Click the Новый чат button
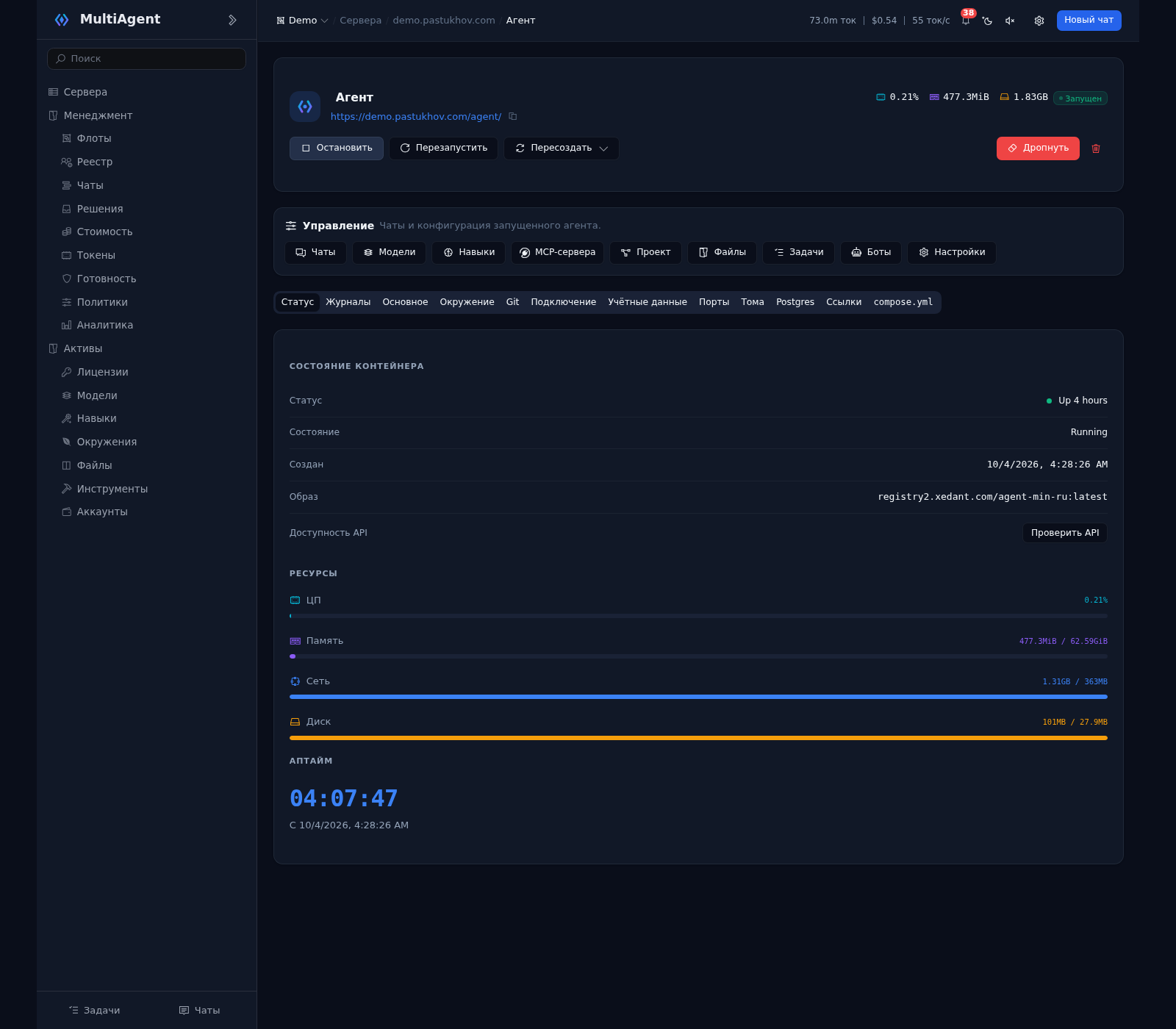 (x=1089, y=21)
